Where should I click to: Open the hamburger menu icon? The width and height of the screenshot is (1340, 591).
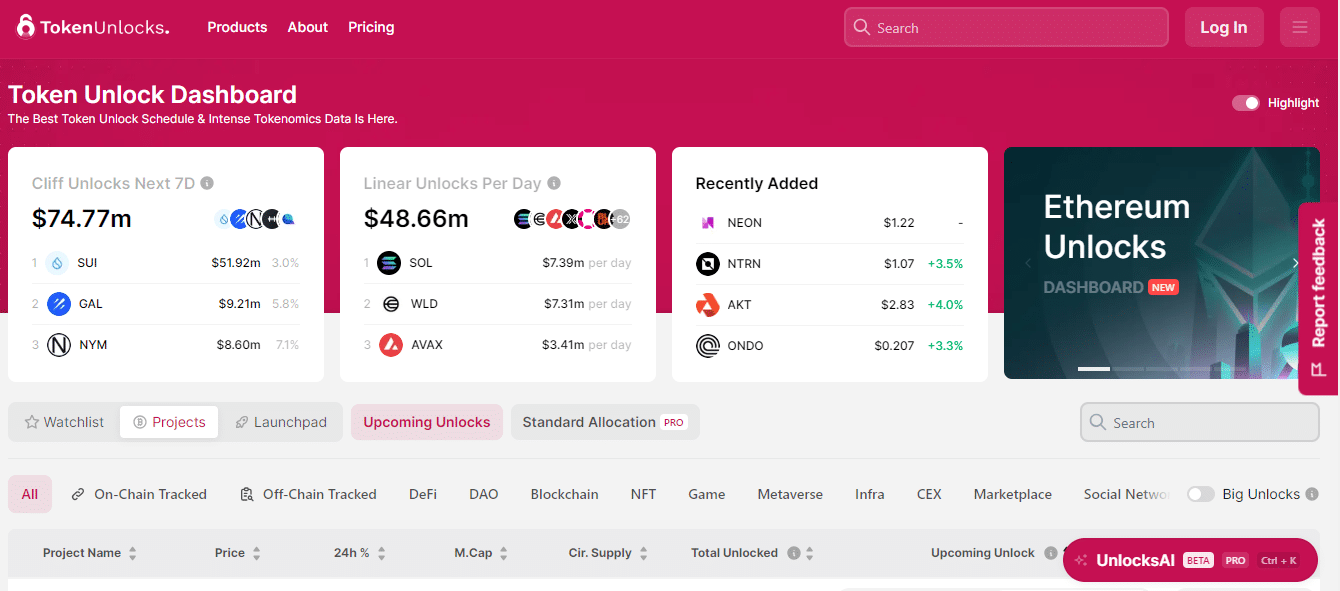tap(1300, 27)
